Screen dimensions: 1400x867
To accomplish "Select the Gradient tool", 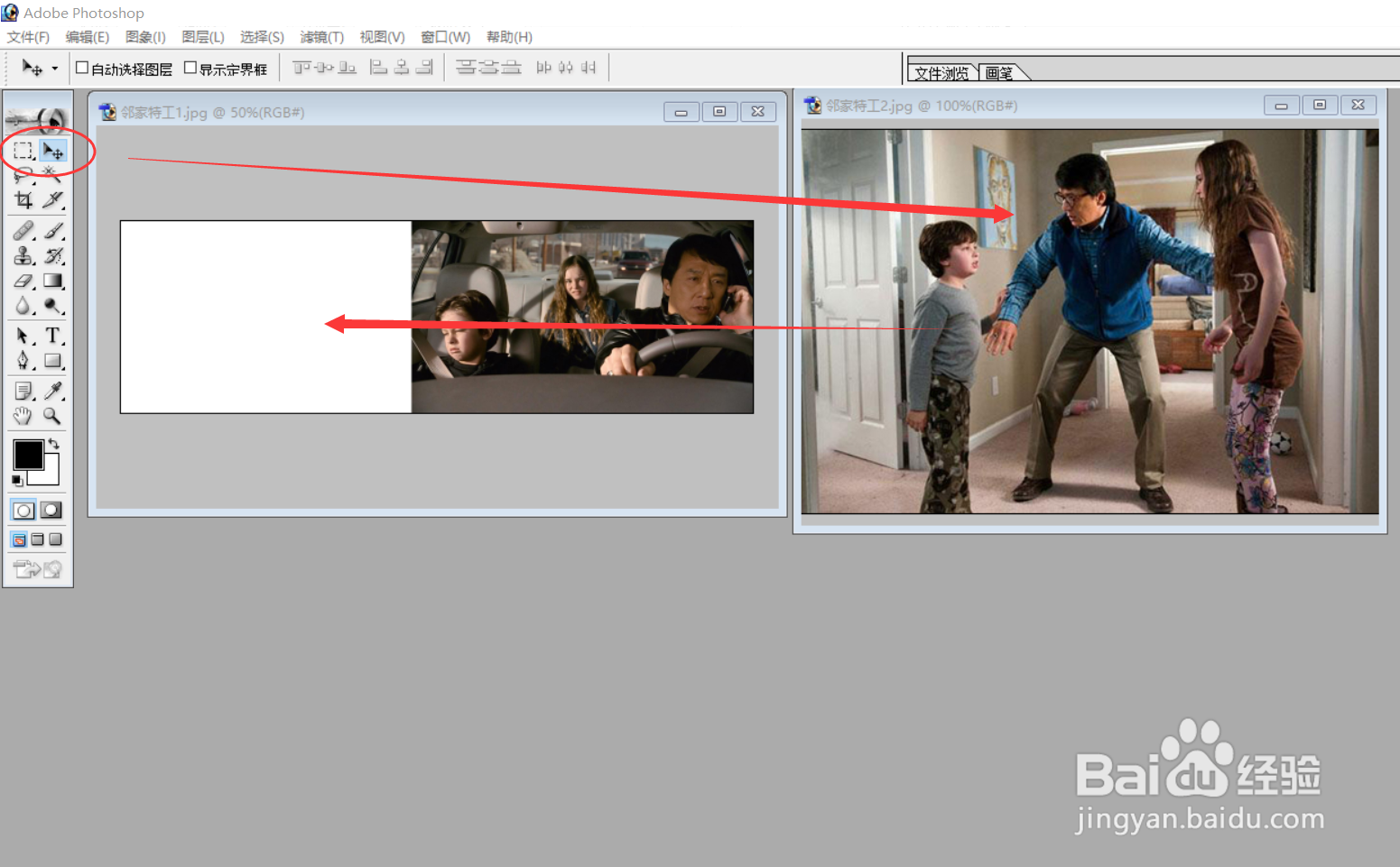I will (x=53, y=281).
